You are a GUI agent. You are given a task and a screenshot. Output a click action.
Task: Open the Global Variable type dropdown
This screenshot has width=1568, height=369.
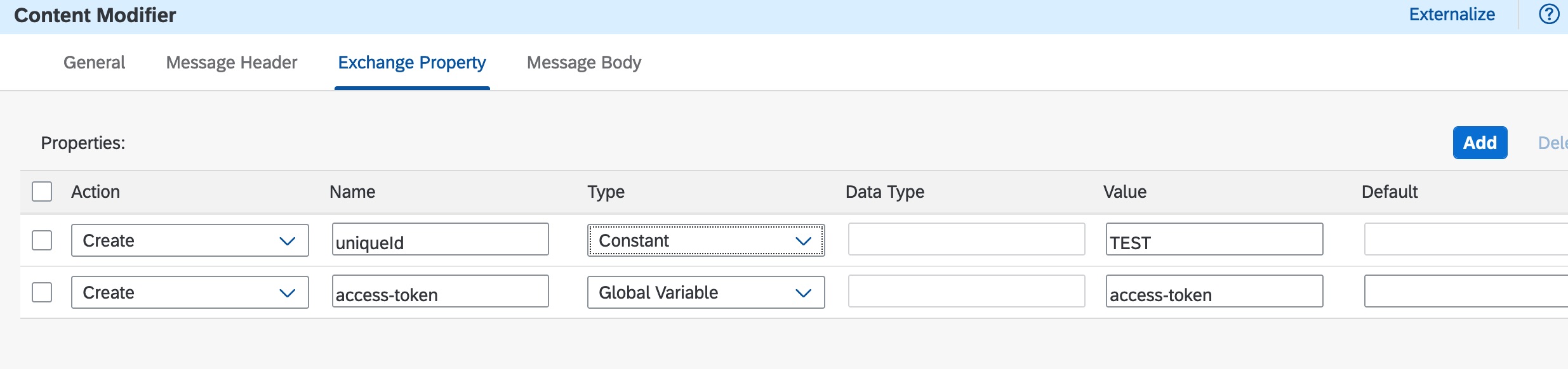click(705, 292)
